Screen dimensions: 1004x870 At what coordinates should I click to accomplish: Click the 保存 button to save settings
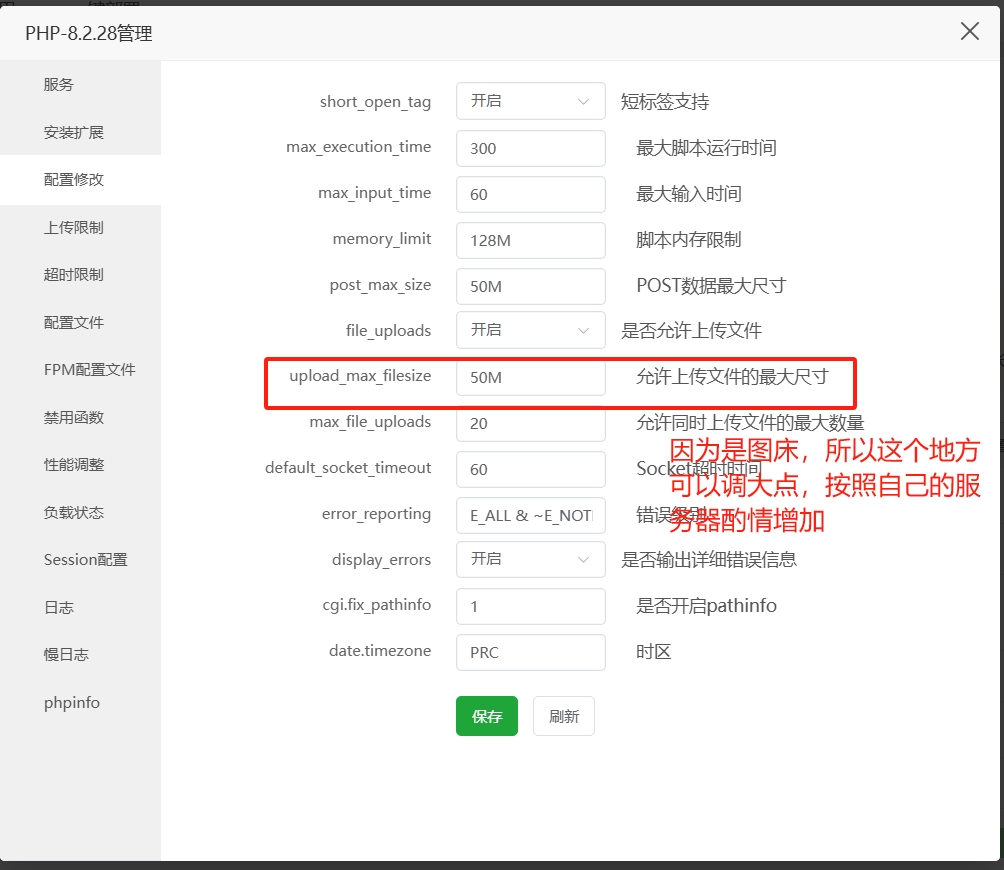click(x=486, y=716)
